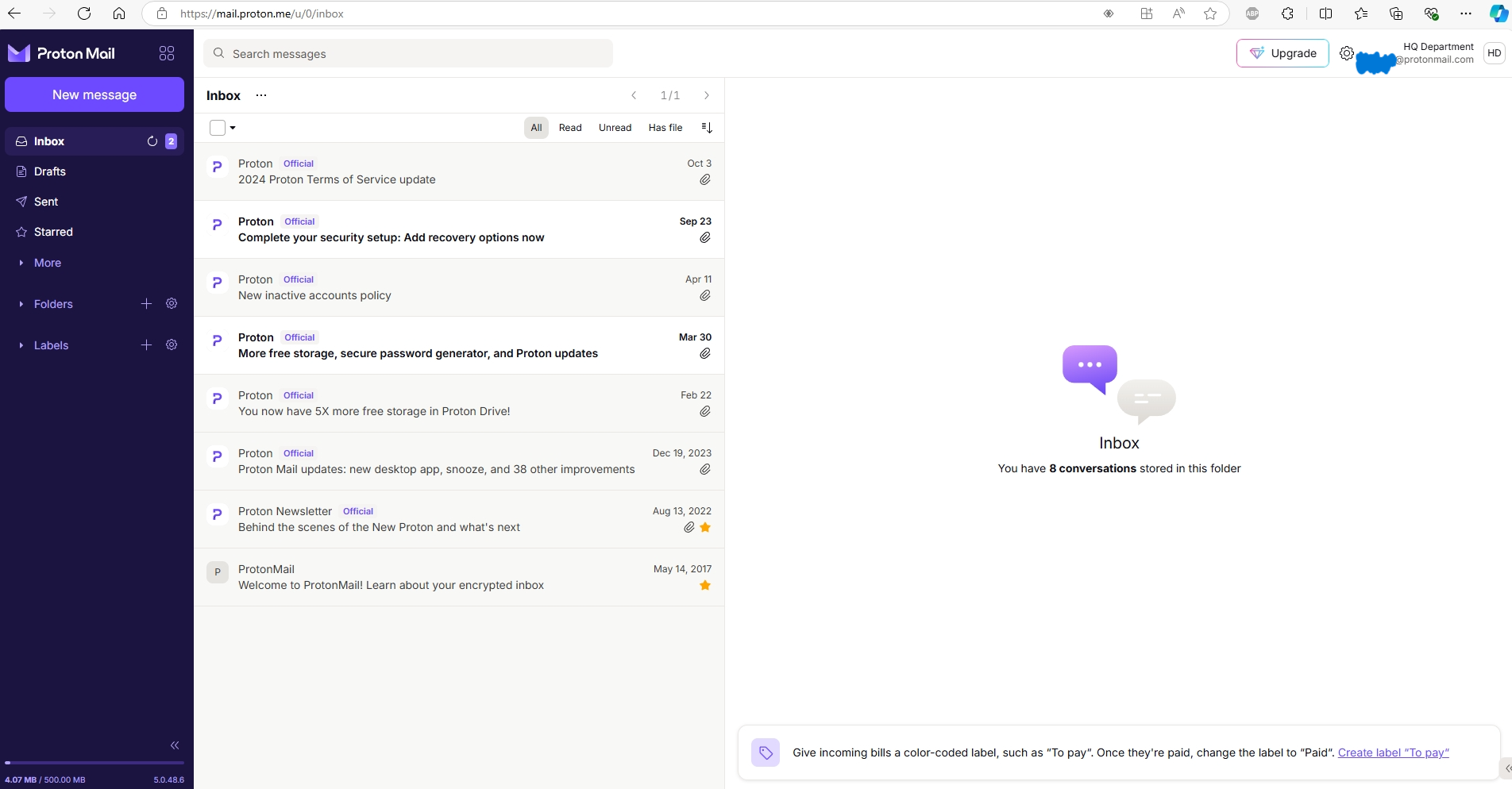
Task: Open the Drafts folder
Action: pyautogui.click(x=94, y=171)
